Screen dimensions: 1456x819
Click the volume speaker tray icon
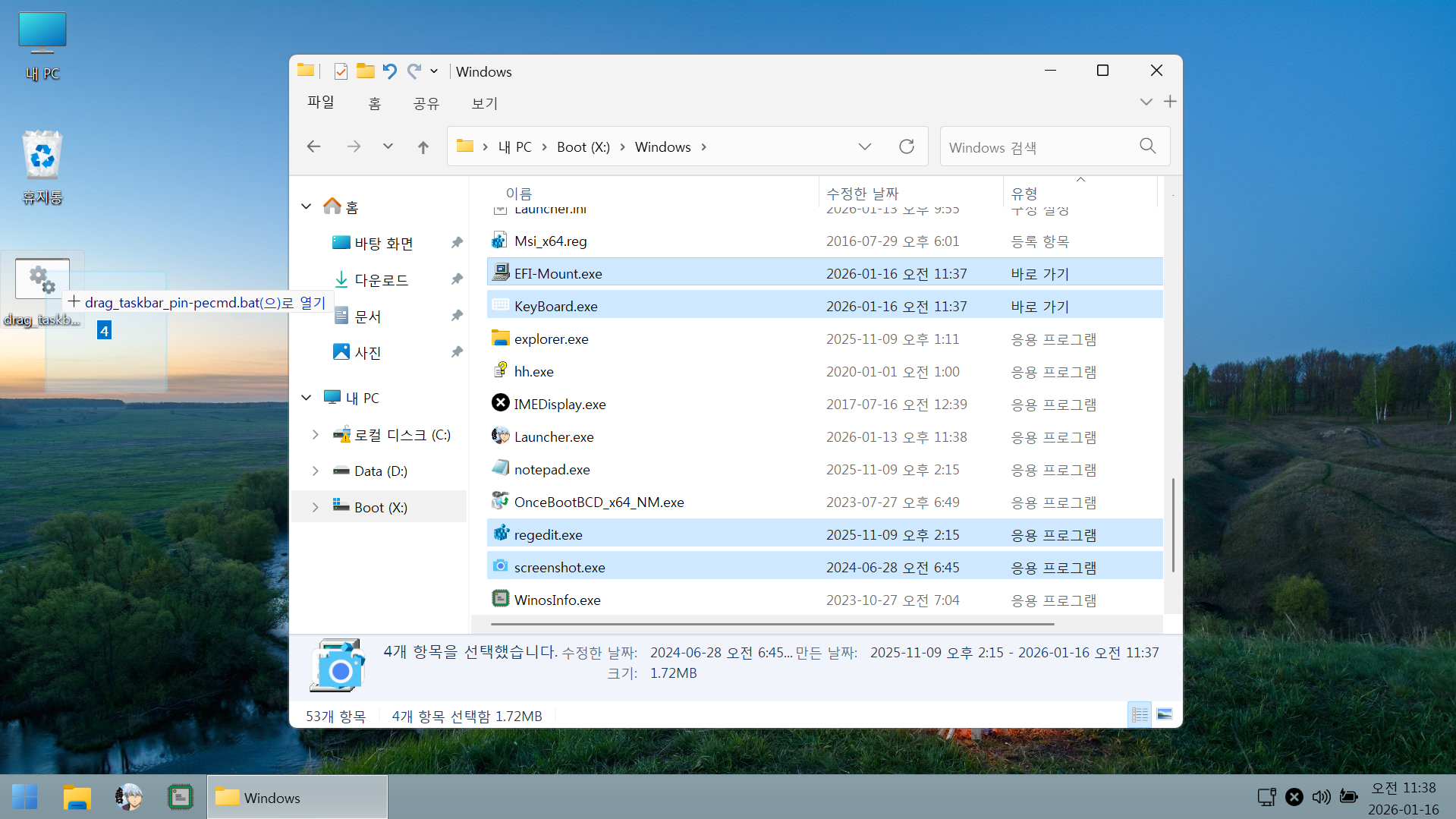1321,796
